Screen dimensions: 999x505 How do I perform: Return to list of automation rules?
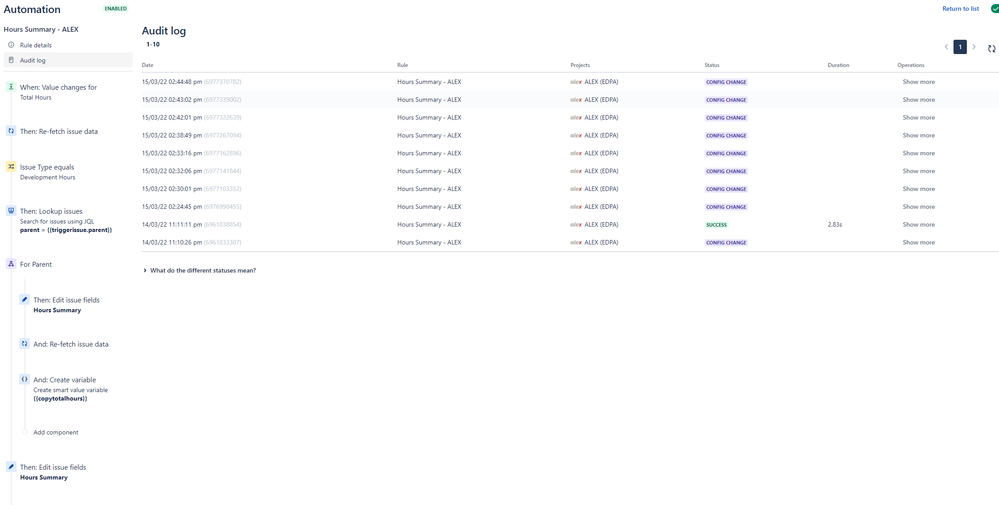pyautogui.click(x=960, y=9)
